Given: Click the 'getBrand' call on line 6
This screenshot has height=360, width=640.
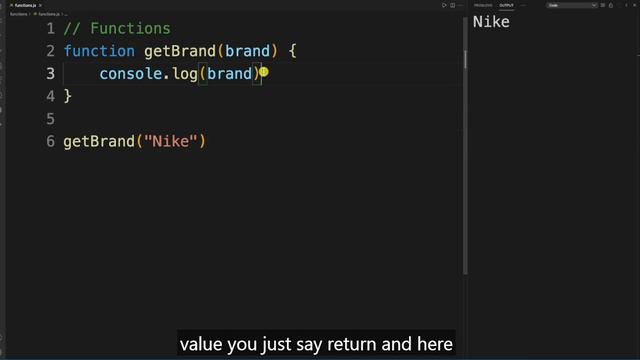Looking at the screenshot, I should point(99,141).
